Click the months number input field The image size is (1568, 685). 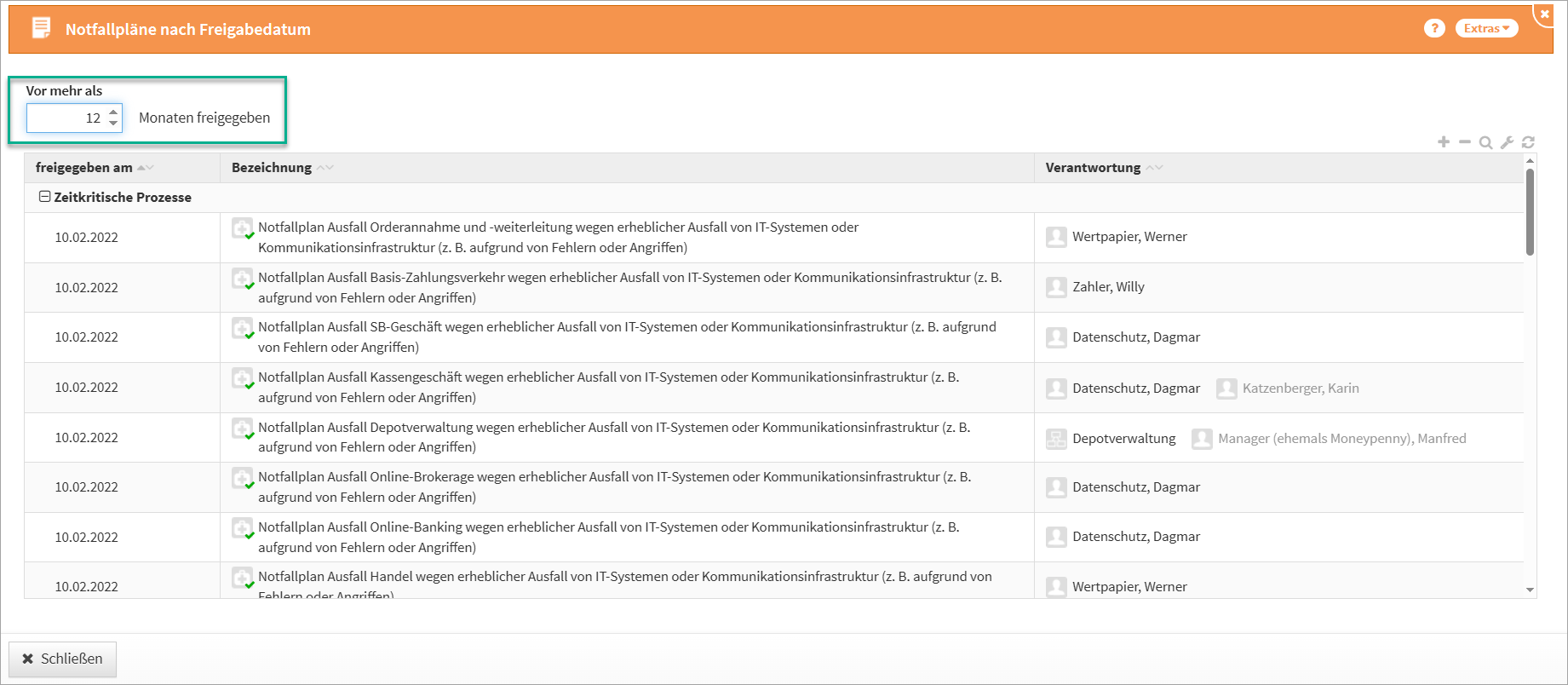(65, 118)
